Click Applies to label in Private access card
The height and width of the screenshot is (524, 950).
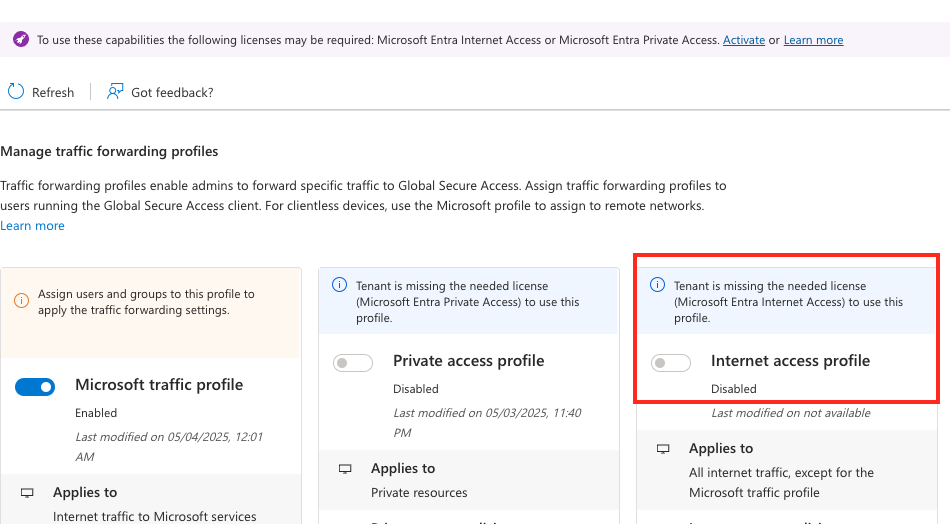tap(403, 468)
